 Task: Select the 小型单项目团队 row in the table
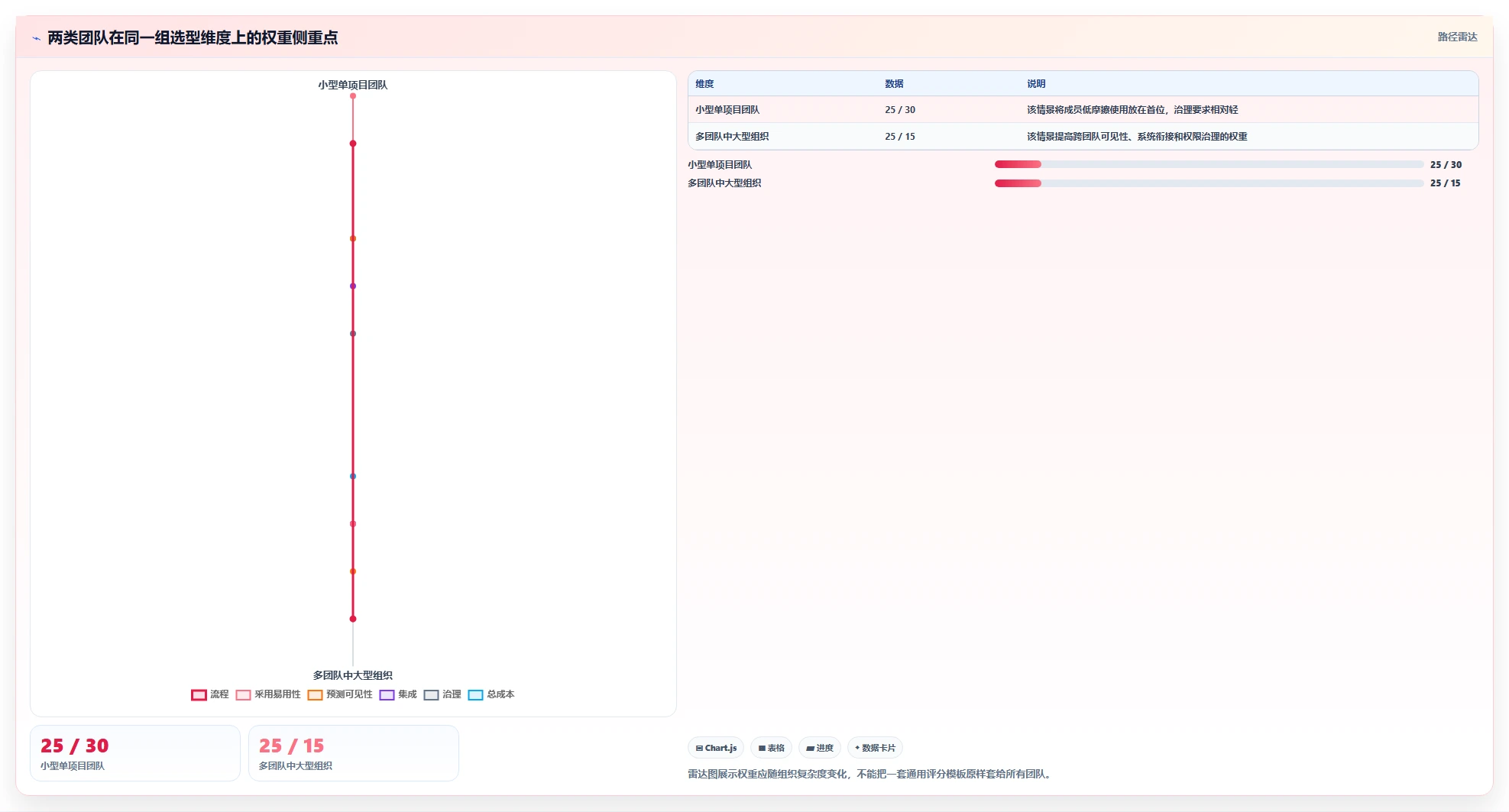(x=1083, y=110)
